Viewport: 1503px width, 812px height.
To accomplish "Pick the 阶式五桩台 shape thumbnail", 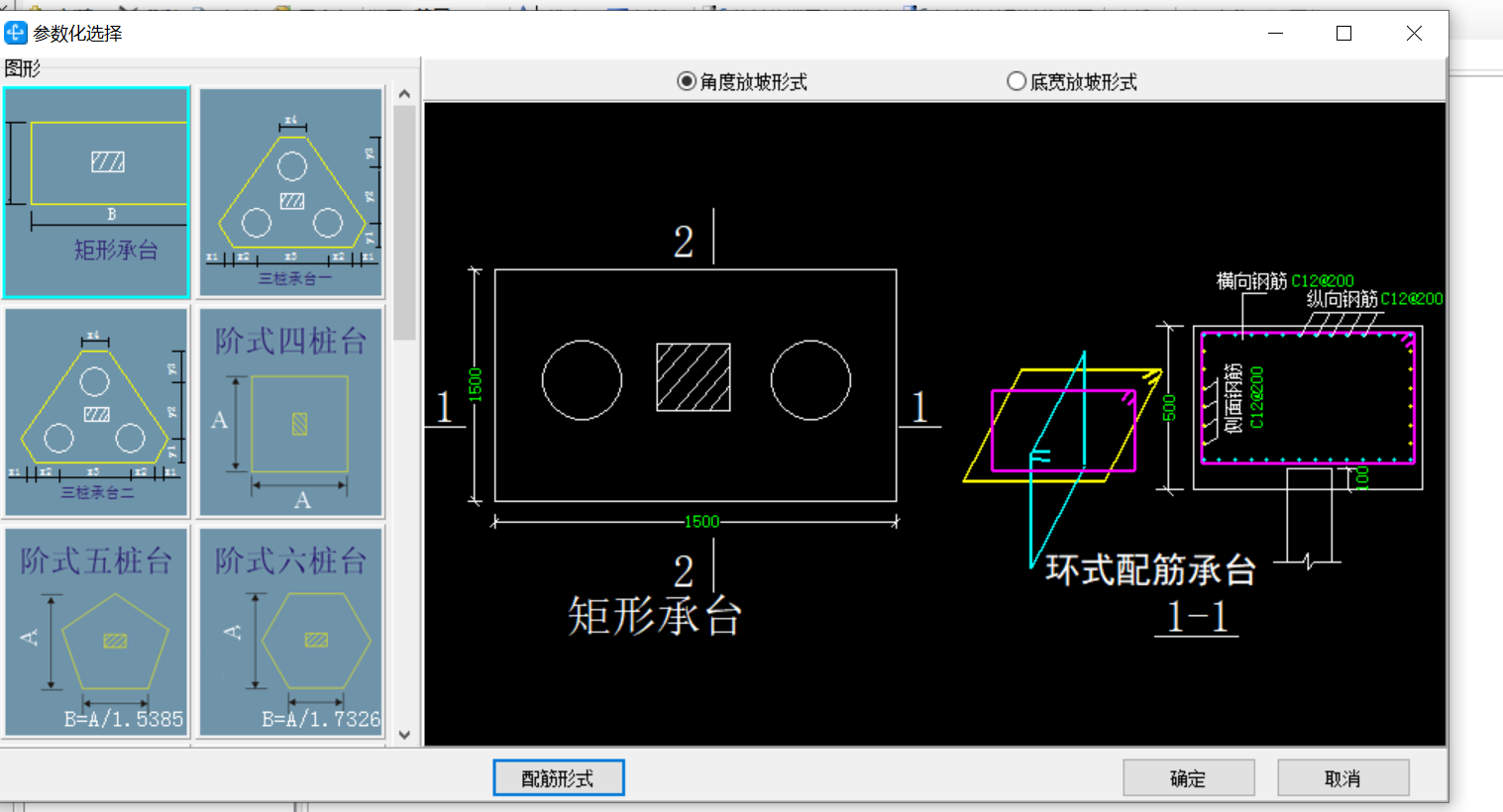I will point(96,632).
